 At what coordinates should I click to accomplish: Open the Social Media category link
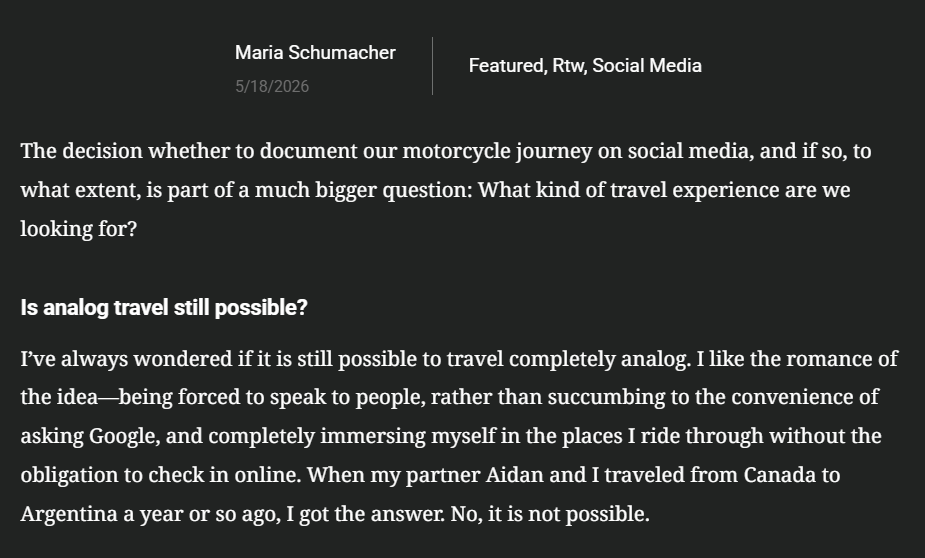[647, 65]
